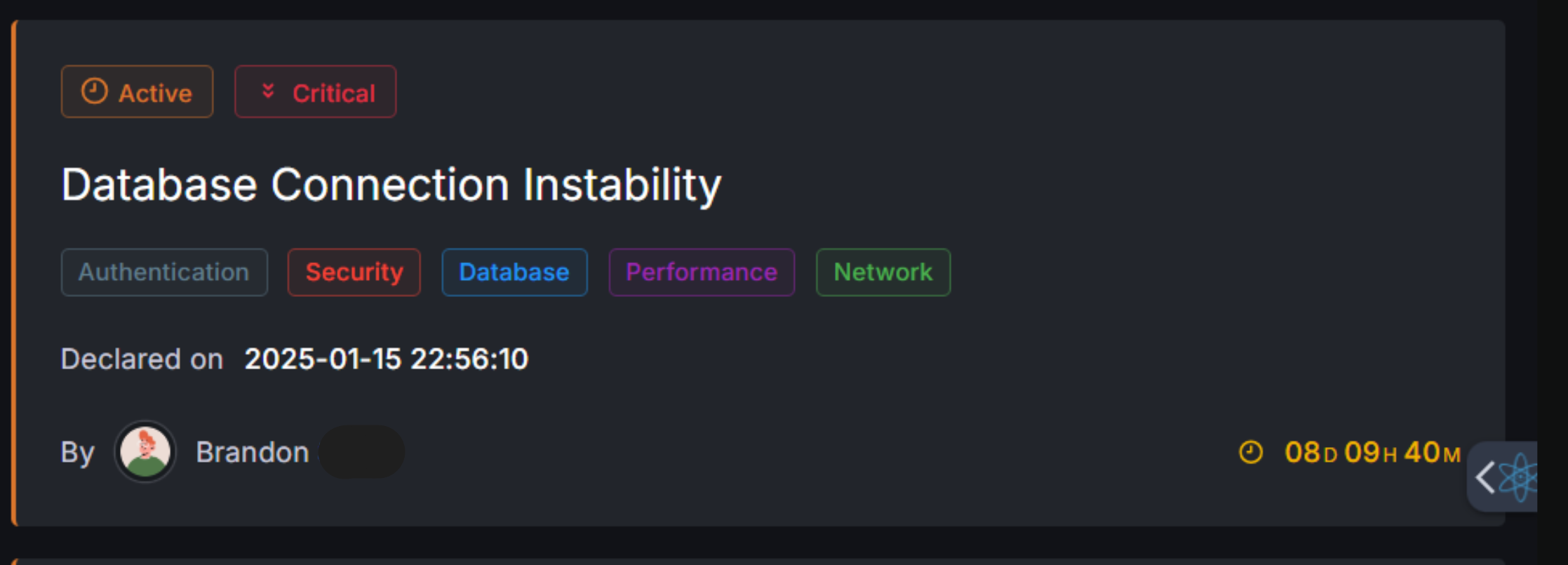This screenshot has width=1568, height=565.
Task: Click the redacted black pill after Brandon
Action: 362,452
